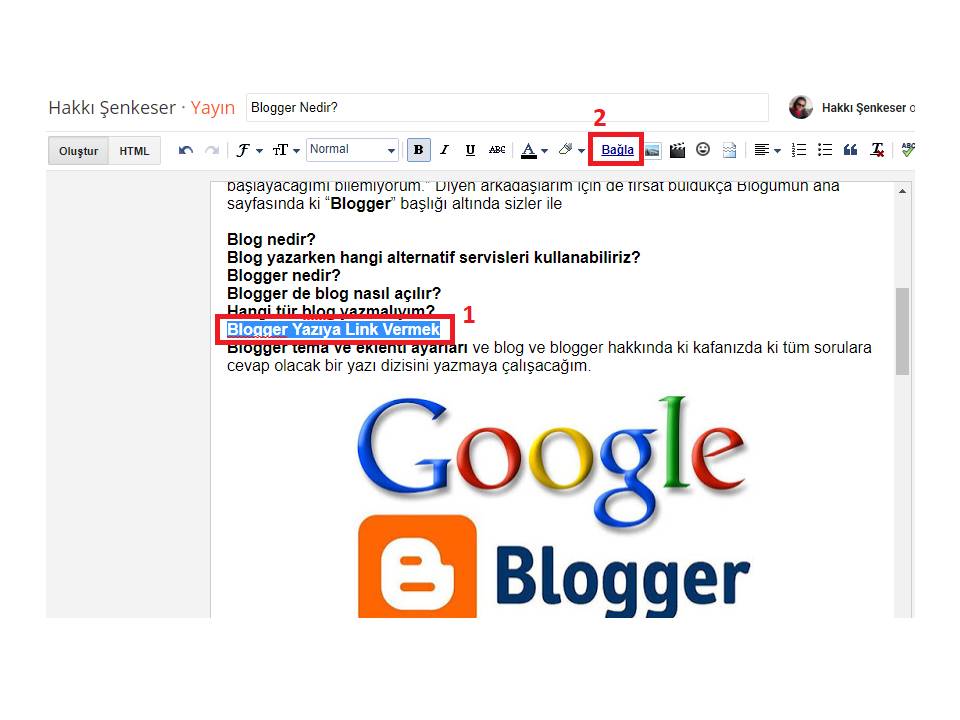Run the spell check tool
The width and height of the screenshot is (960, 720).
point(908,149)
